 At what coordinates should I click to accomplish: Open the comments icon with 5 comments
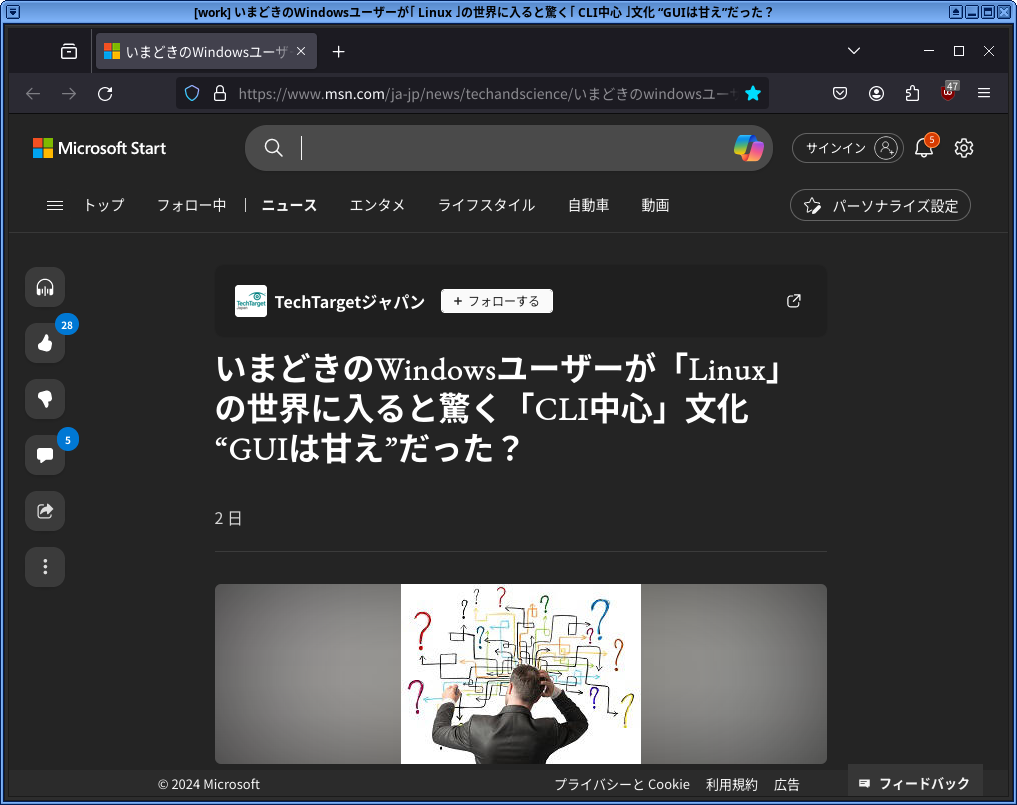[x=44, y=455]
